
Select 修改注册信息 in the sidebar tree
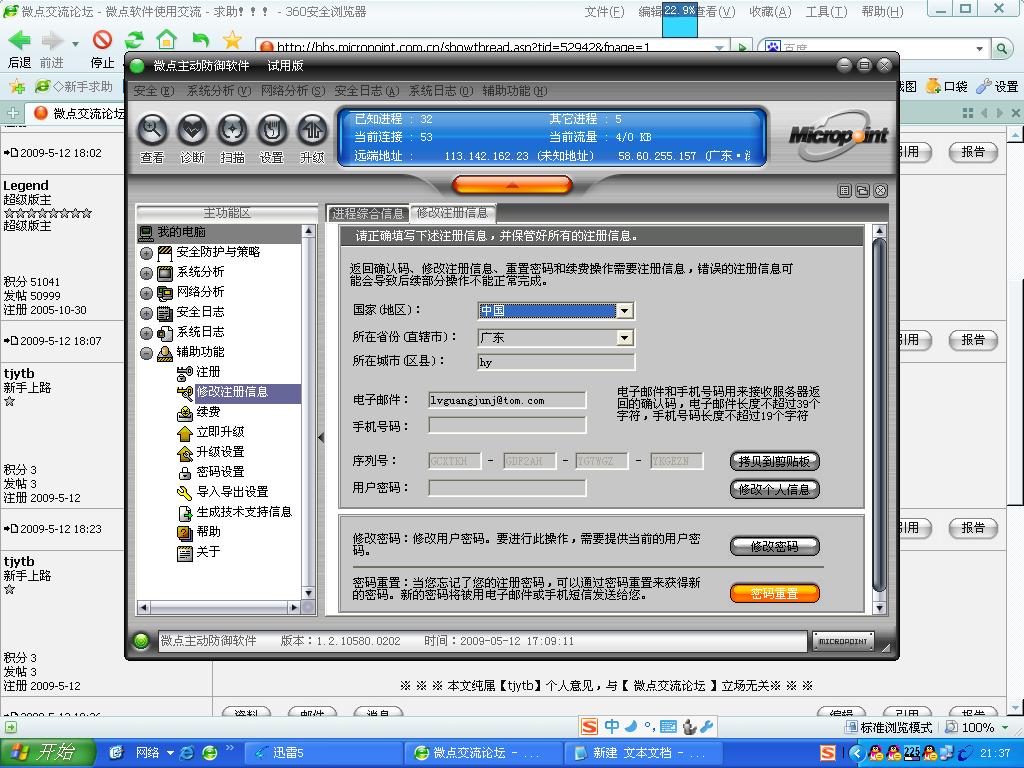coord(232,392)
